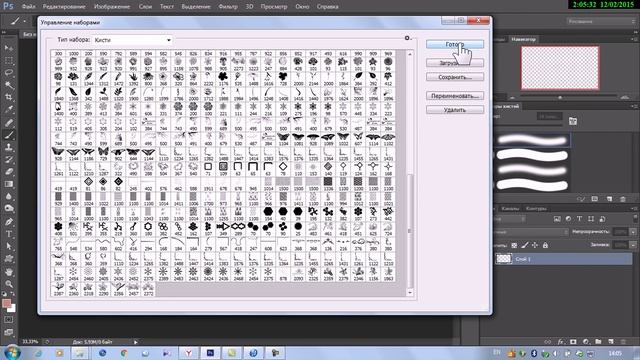Screen dimensions: 640x360
Task: Select the History Brush tool
Action: pos(9,159)
